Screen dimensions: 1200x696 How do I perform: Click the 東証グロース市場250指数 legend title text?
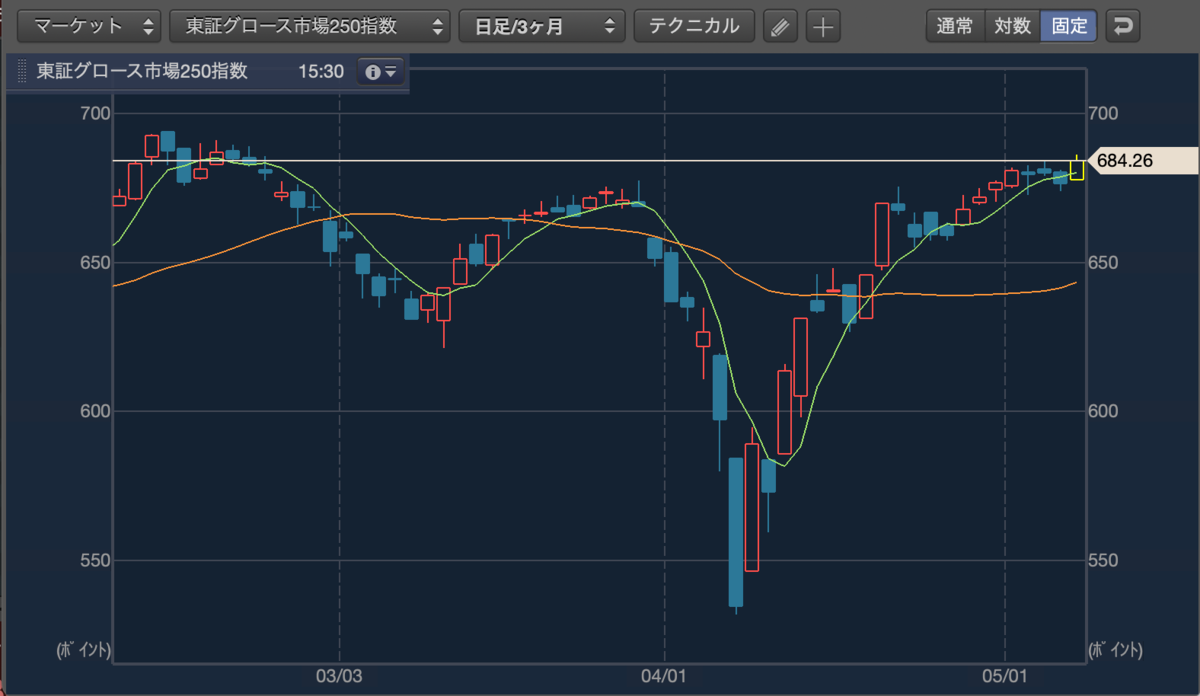[x=142, y=72]
